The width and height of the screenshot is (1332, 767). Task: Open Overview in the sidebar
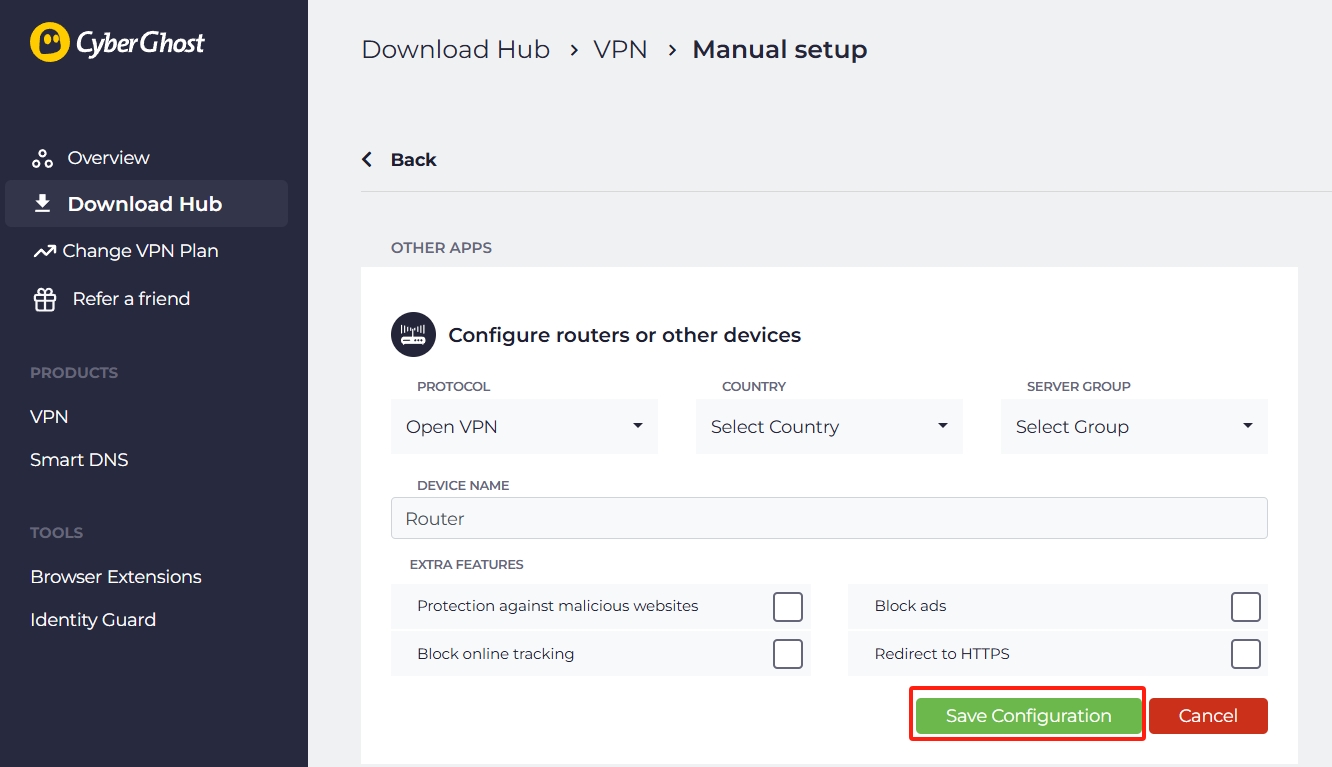108,158
